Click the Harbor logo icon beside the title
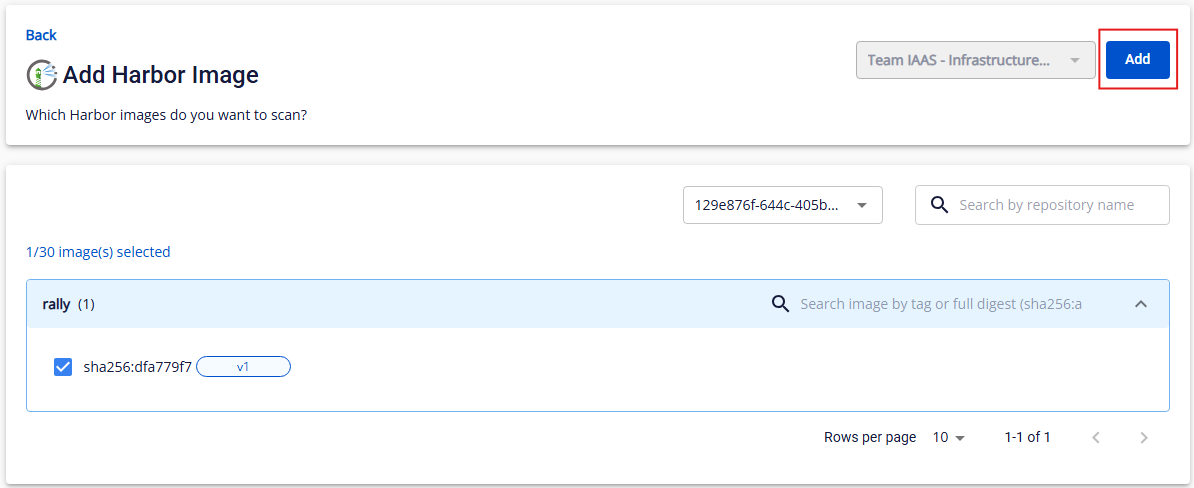Screen dimensions: 1194x488 coord(42,74)
